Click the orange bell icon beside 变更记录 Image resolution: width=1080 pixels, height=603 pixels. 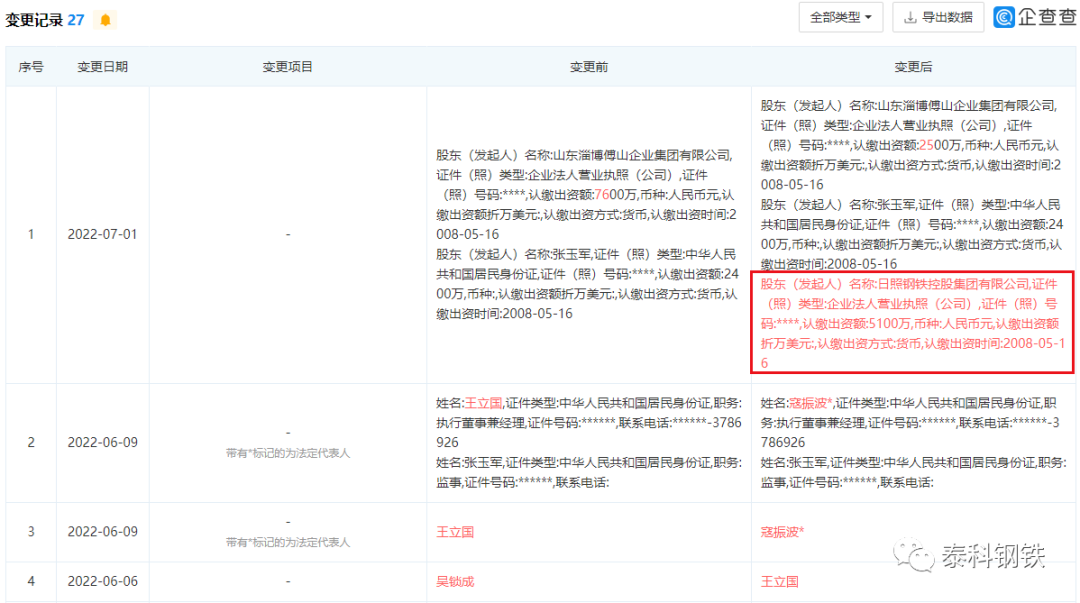tap(104, 19)
